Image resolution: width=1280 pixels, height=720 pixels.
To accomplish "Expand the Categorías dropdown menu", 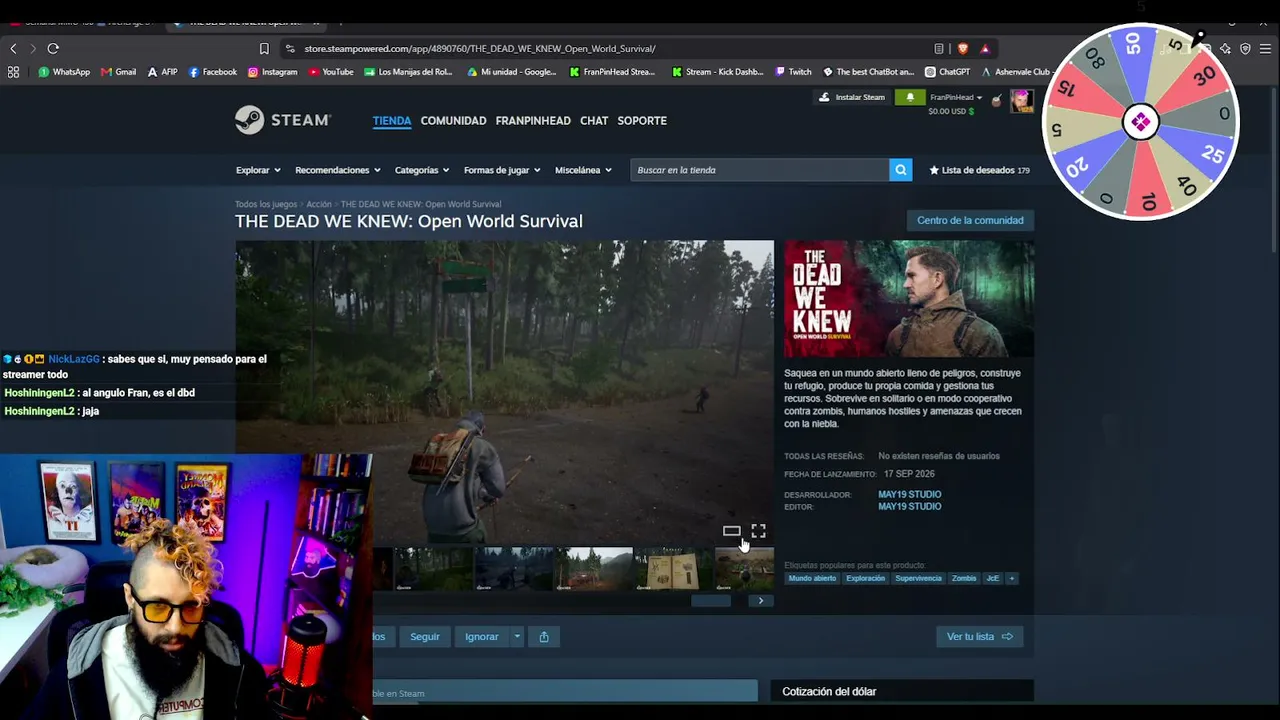I will (x=422, y=170).
